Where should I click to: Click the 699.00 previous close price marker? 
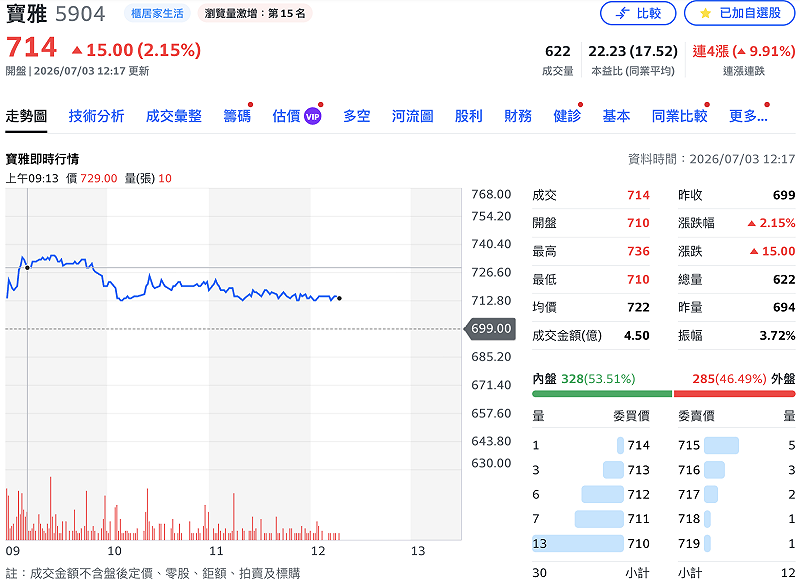click(490, 329)
